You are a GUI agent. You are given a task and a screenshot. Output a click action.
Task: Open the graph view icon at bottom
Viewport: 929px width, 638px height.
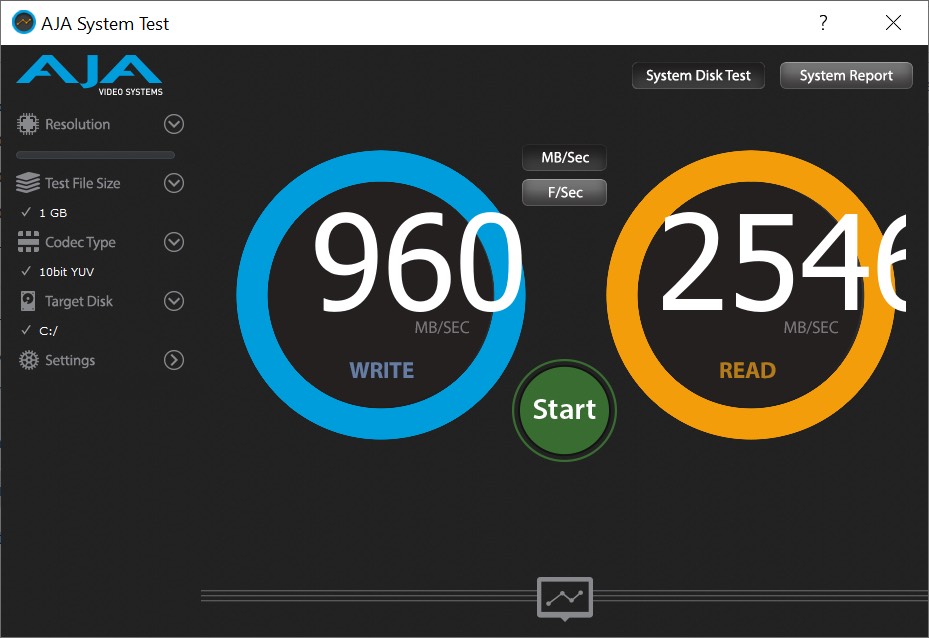pyautogui.click(x=565, y=598)
